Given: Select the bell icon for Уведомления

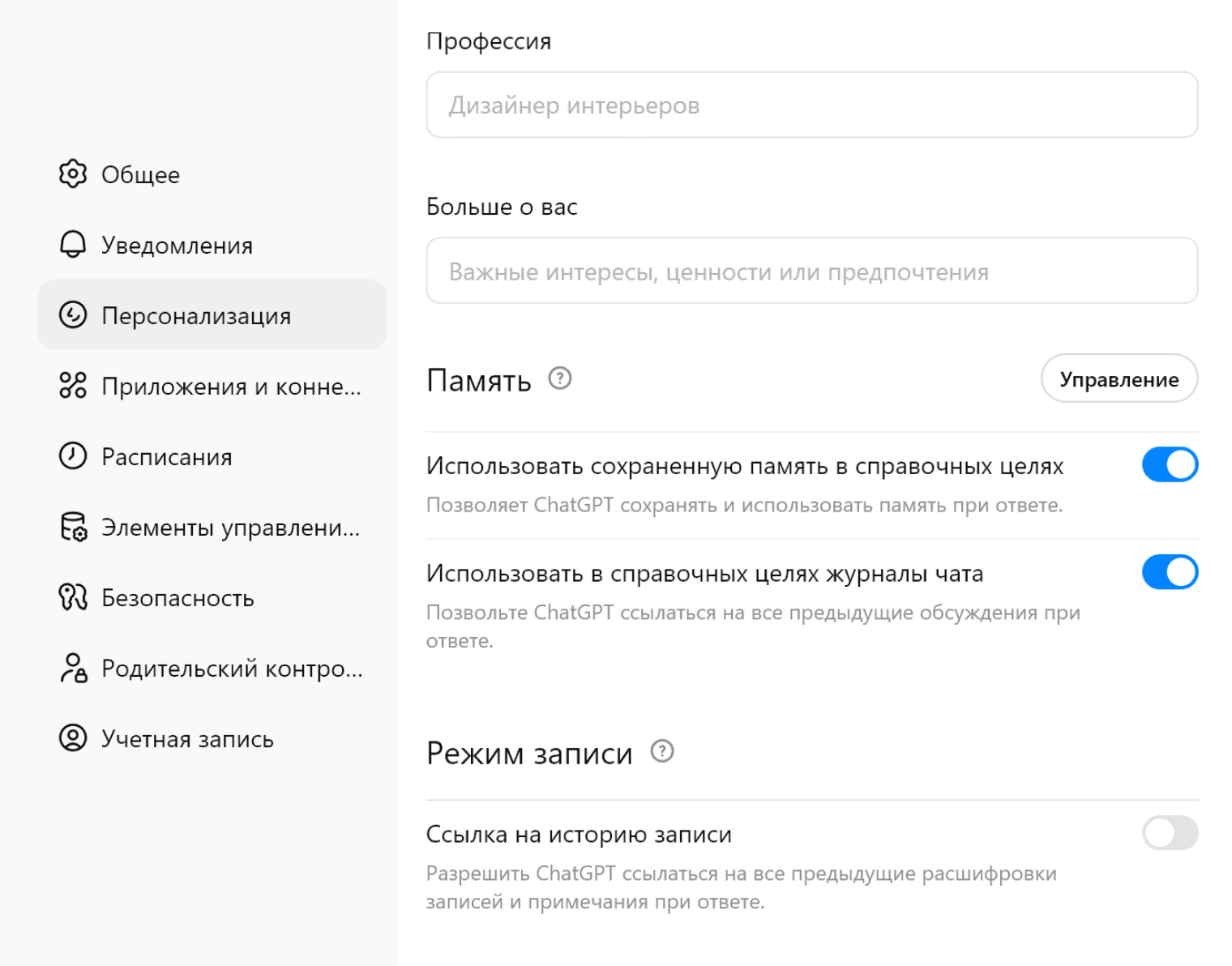Looking at the screenshot, I should 73,244.
